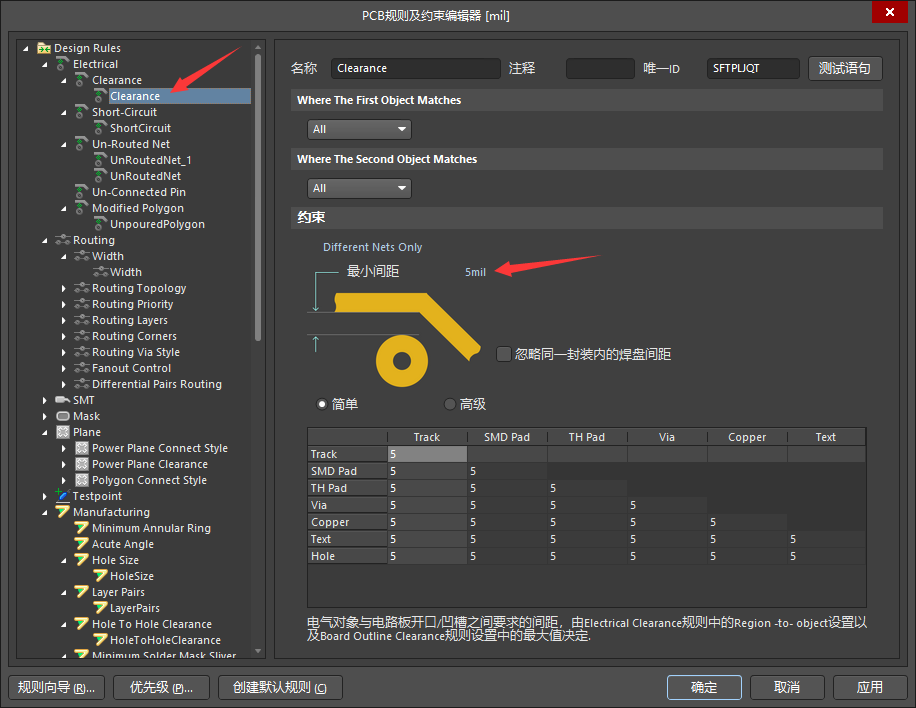Click the unique ID field SFTPLJQT
The width and height of the screenshot is (916, 708).
tap(752, 68)
